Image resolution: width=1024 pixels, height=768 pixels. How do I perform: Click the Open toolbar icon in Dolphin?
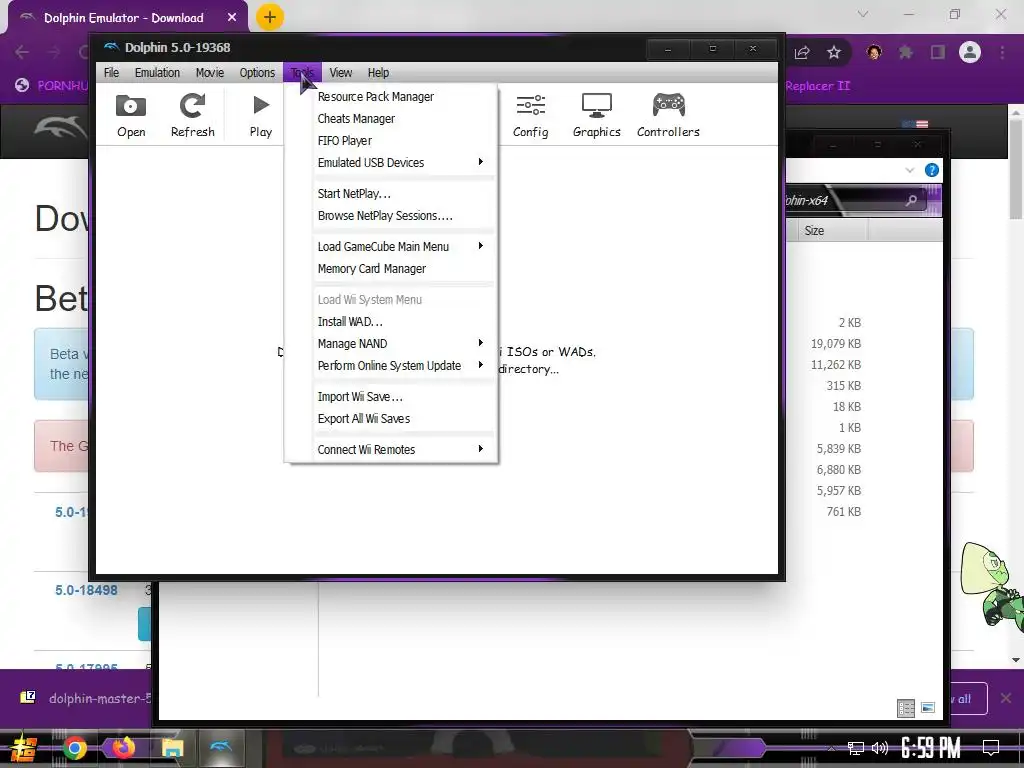131,116
